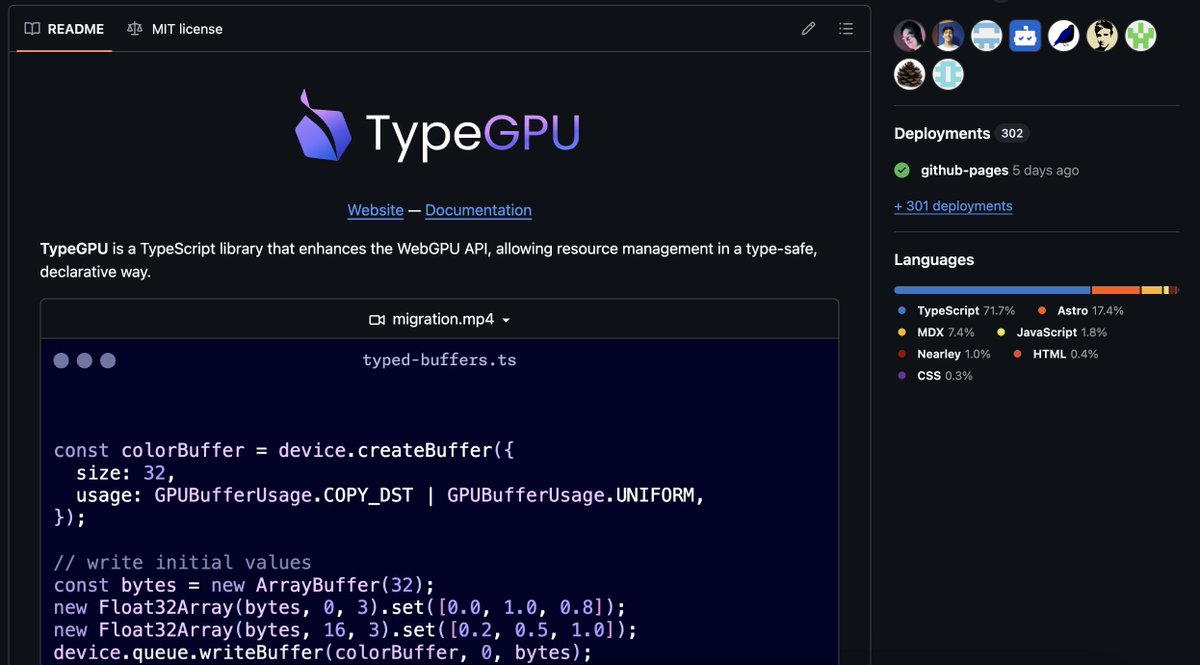
Task: Click 'const colorBuffer' code line in video
Action: pos(284,450)
